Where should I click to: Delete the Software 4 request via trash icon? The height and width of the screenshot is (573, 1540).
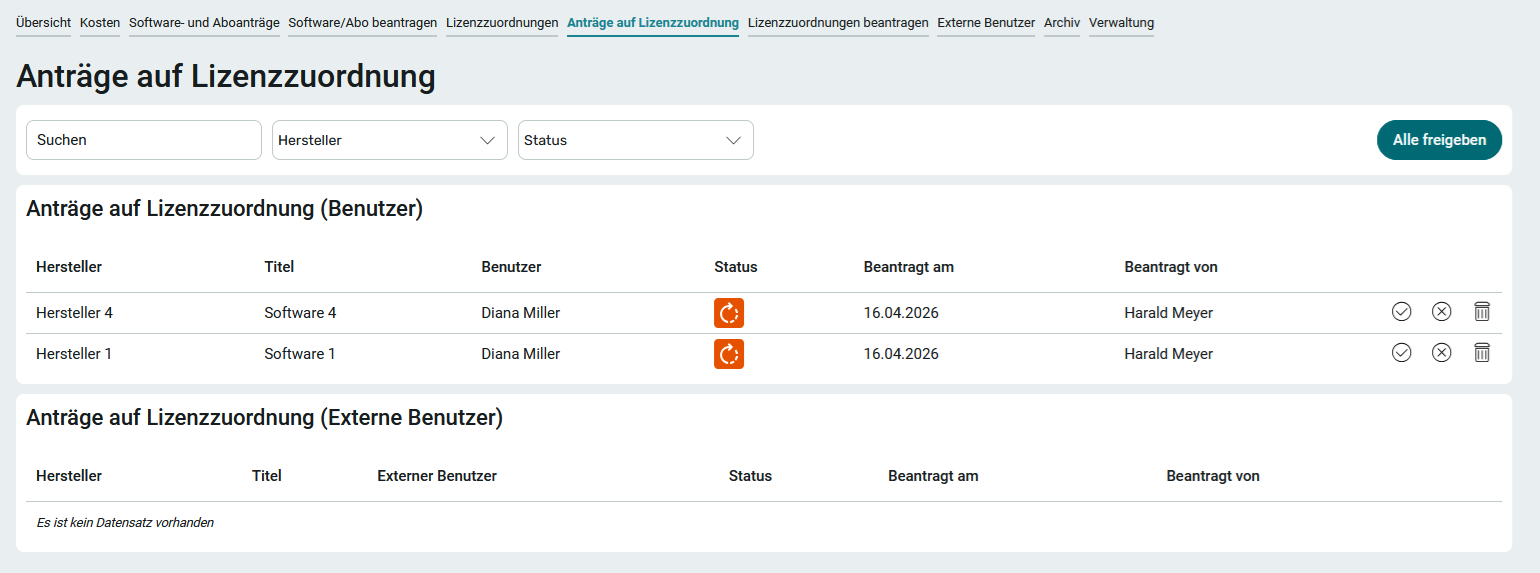point(1482,312)
